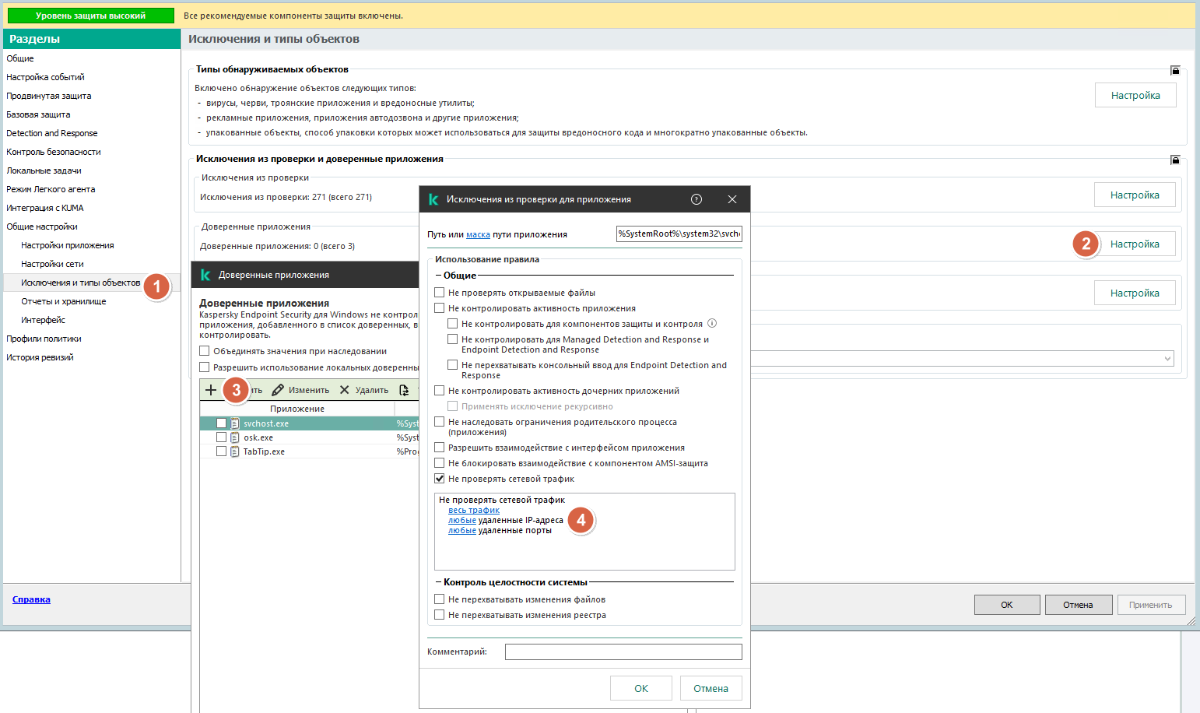Click the plus icon to add trusted application
The image size is (1200, 713).
tap(210, 390)
